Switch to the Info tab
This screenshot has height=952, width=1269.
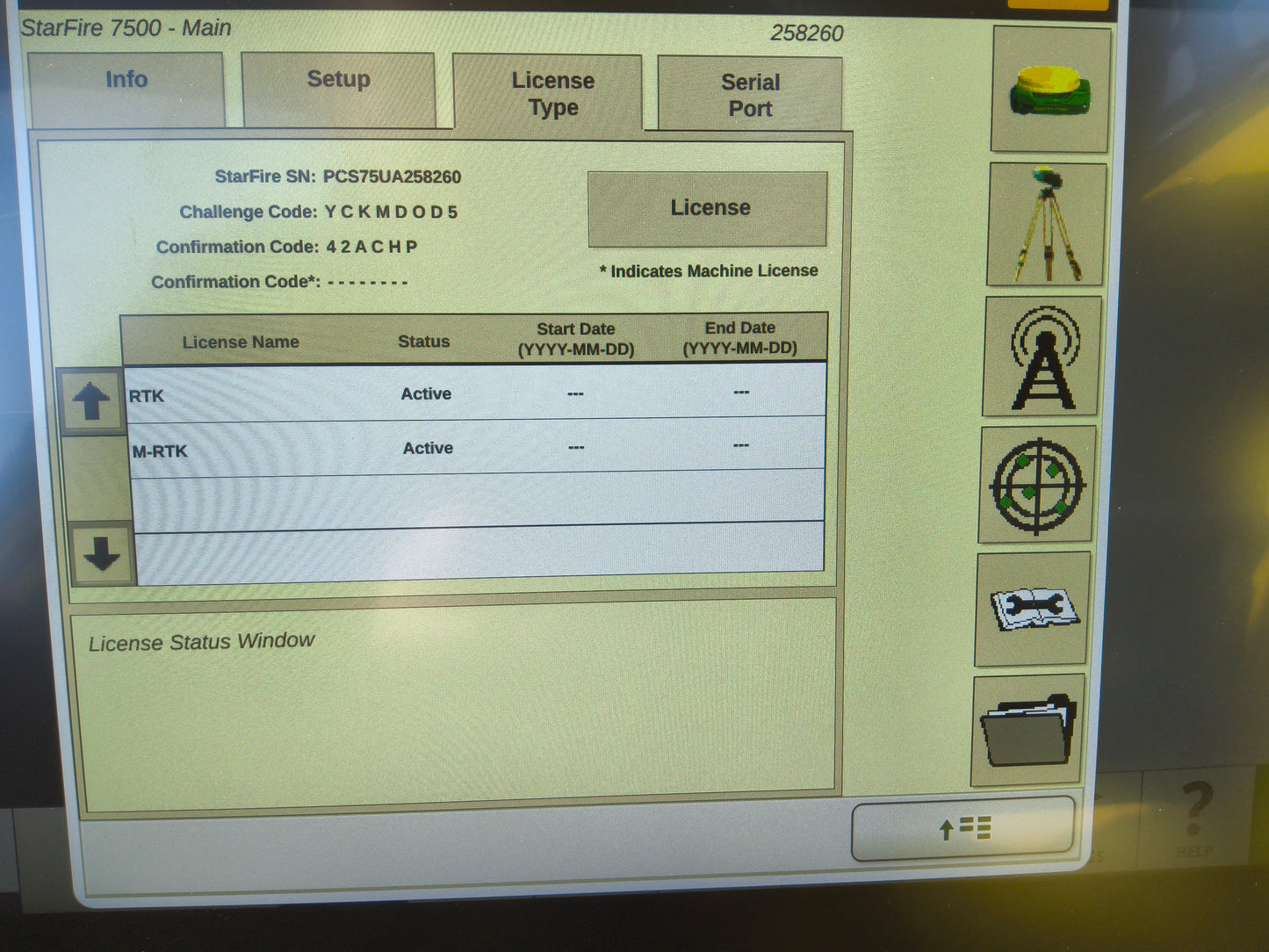126,81
